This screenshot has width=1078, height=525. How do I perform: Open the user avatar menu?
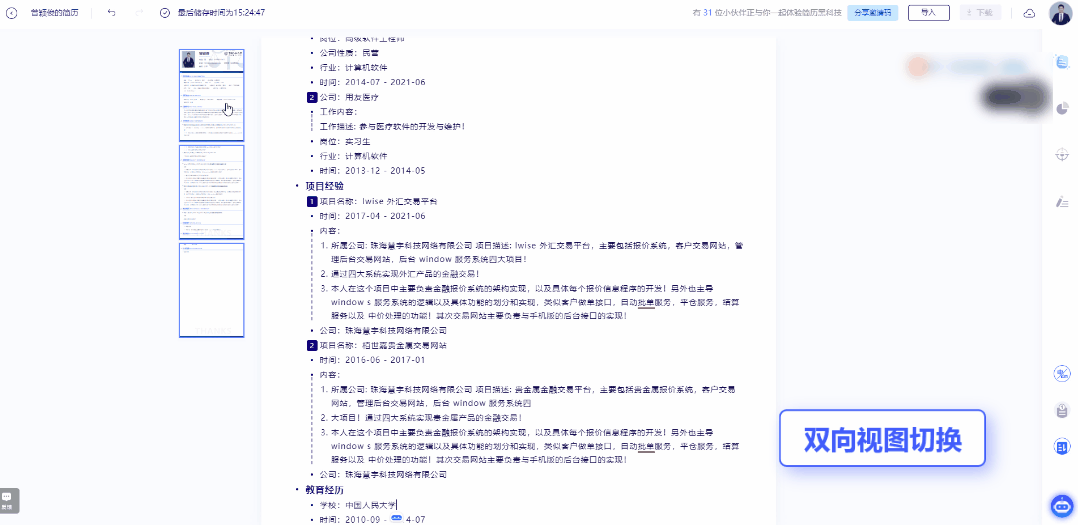1060,13
